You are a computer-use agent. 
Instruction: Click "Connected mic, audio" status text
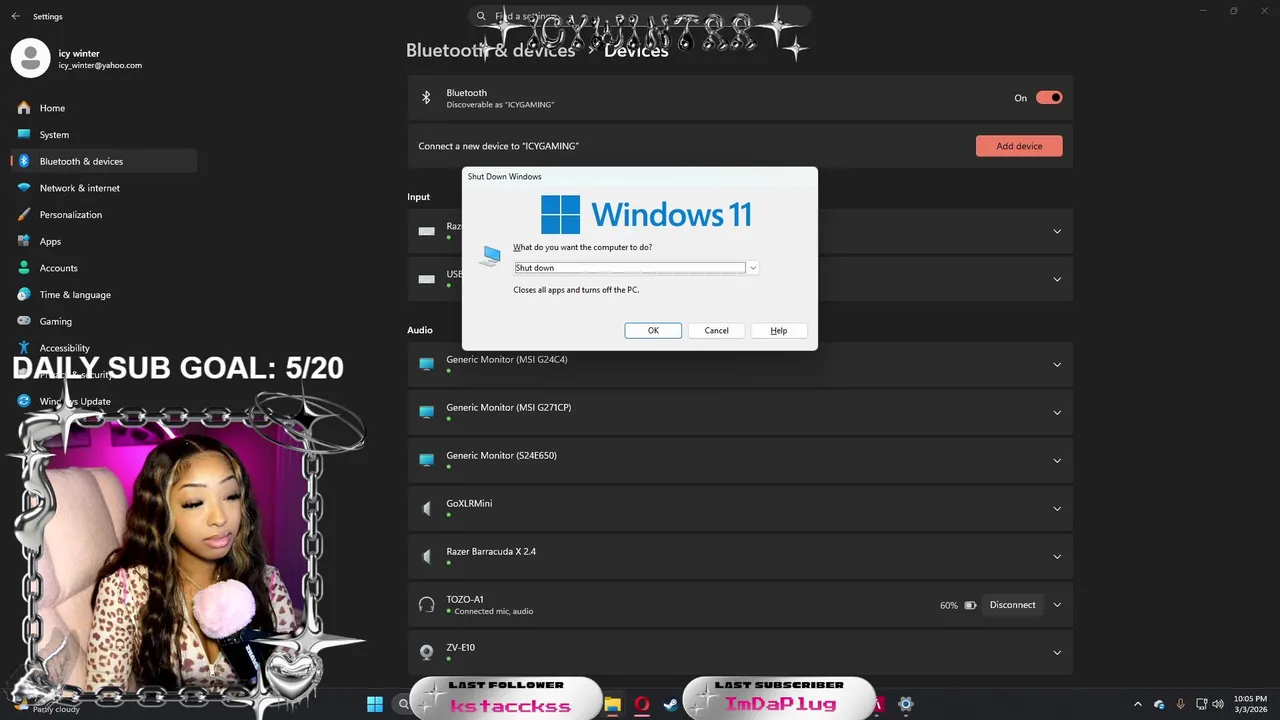click(x=493, y=611)
